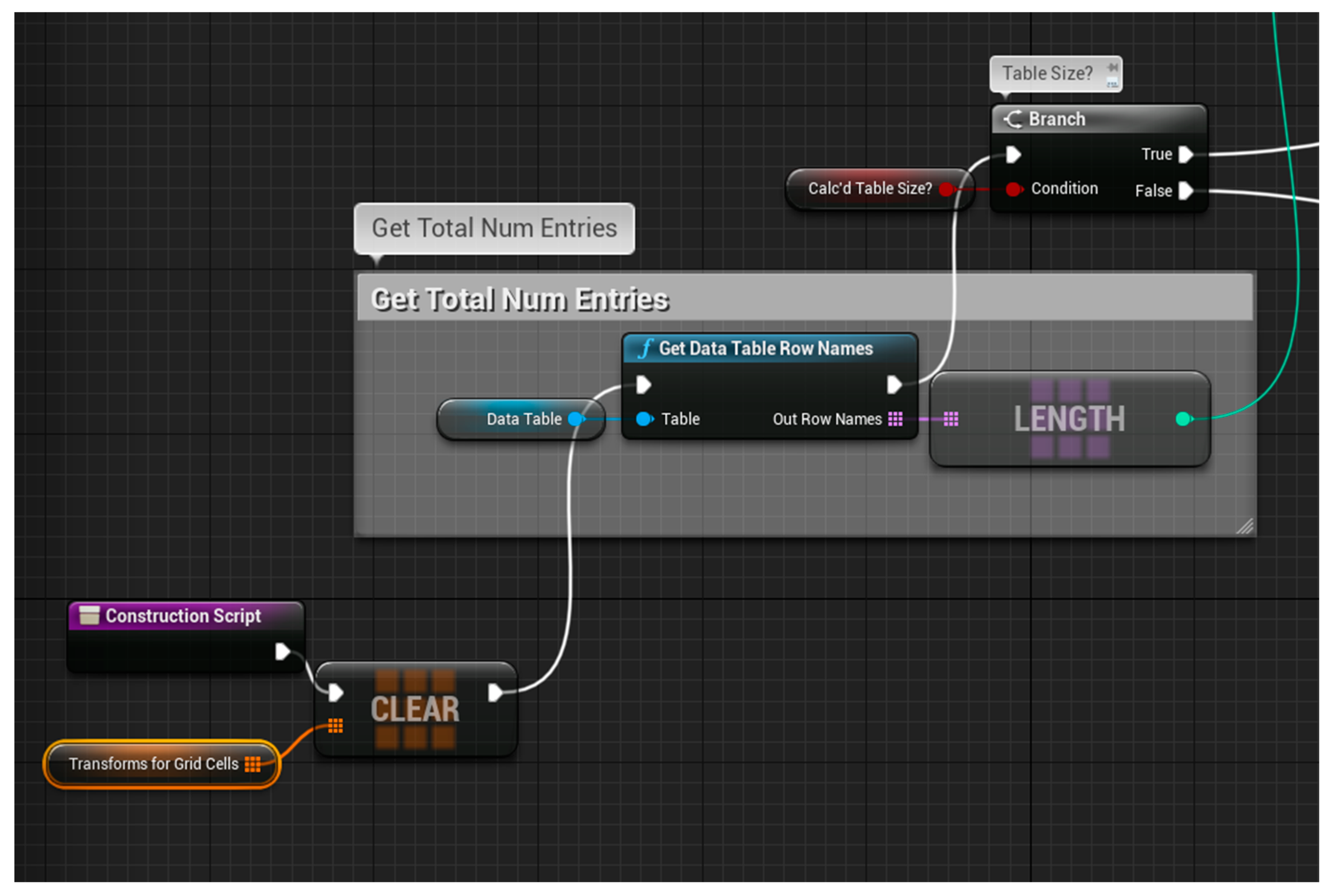Click the Construction Script execution output pin

(282, 651)
